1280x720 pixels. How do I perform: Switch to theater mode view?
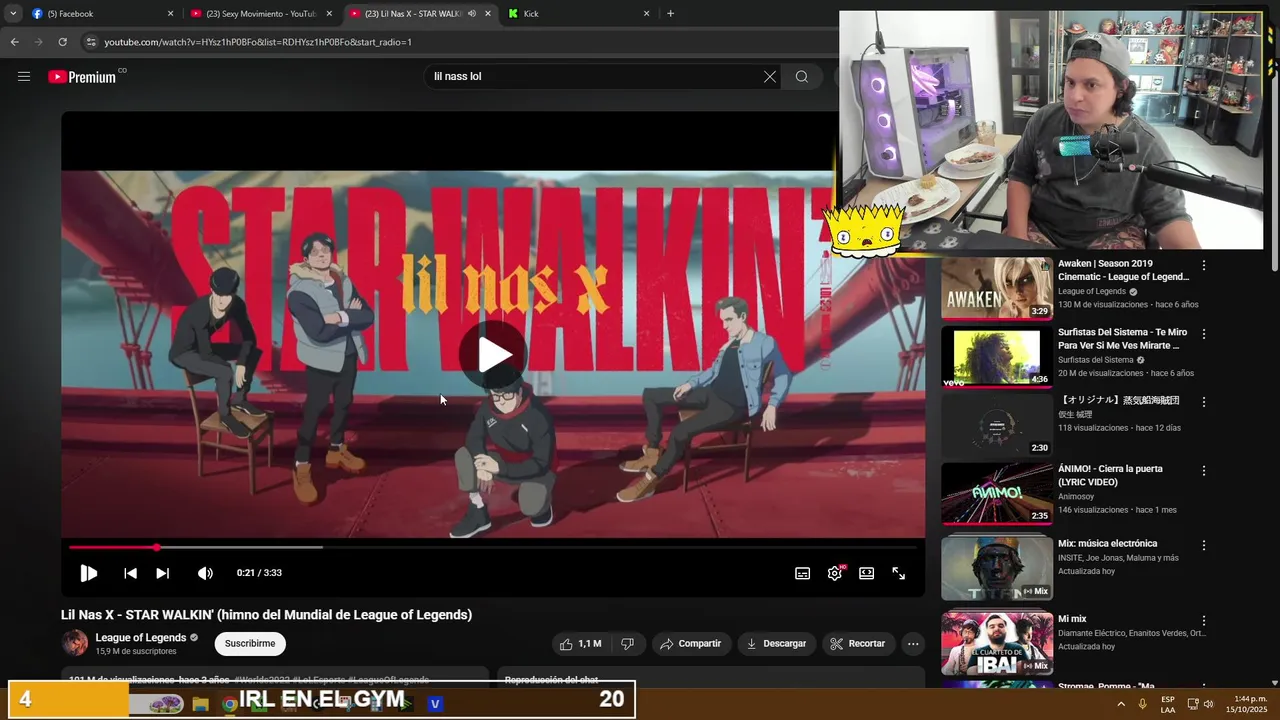click(867, 573)
